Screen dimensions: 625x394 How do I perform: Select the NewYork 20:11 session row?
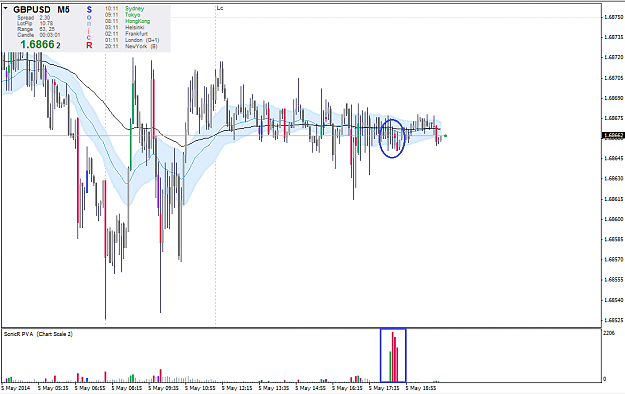132,47
